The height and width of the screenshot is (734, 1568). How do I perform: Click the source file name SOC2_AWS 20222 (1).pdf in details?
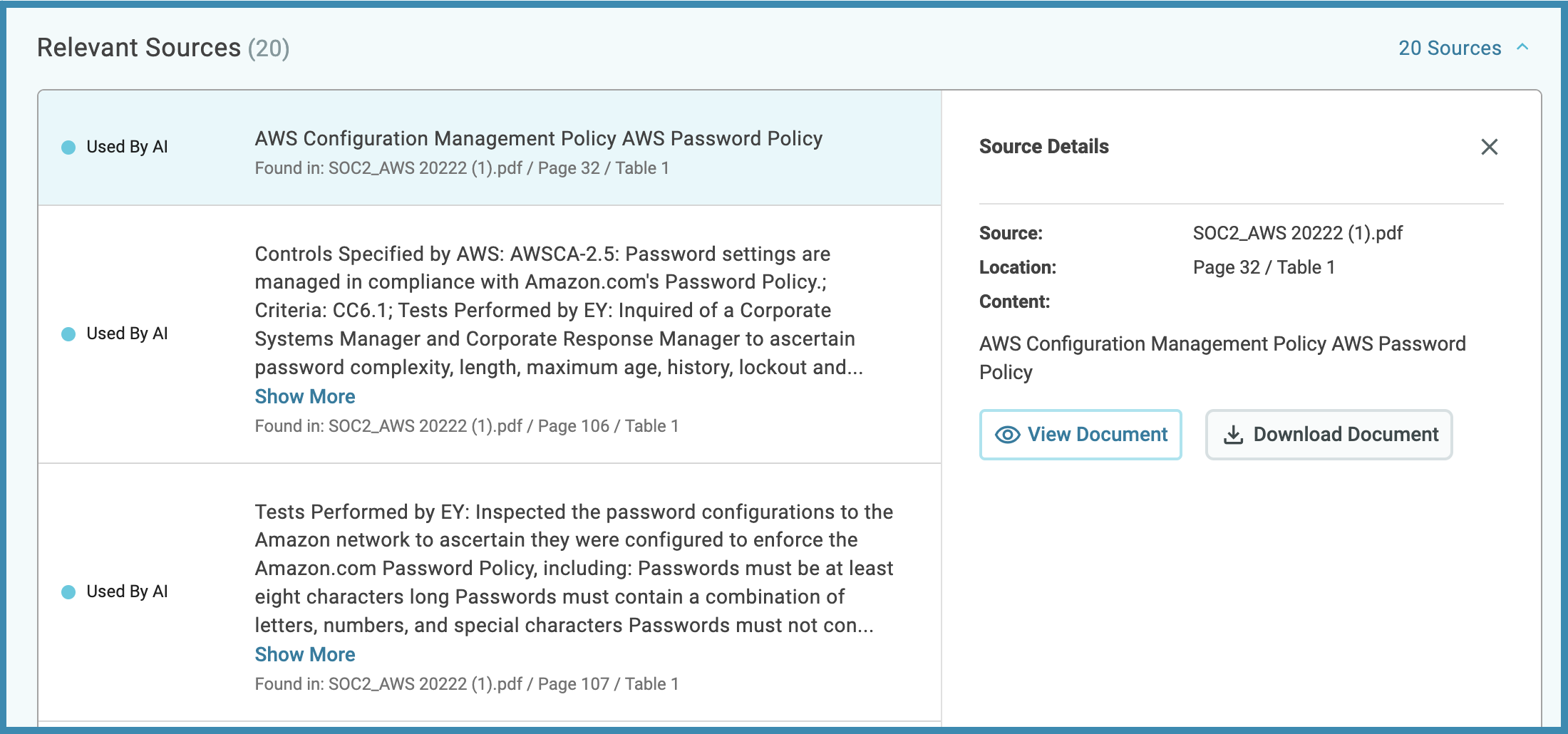[1298, 233]
